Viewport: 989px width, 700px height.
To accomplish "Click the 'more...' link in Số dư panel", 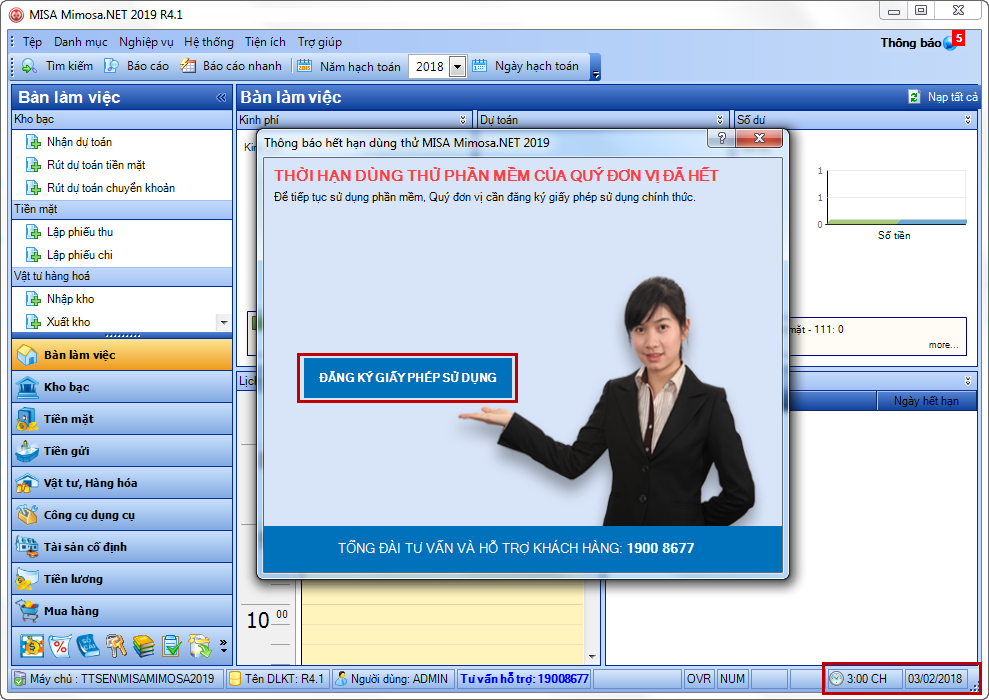I will point(943,345).
